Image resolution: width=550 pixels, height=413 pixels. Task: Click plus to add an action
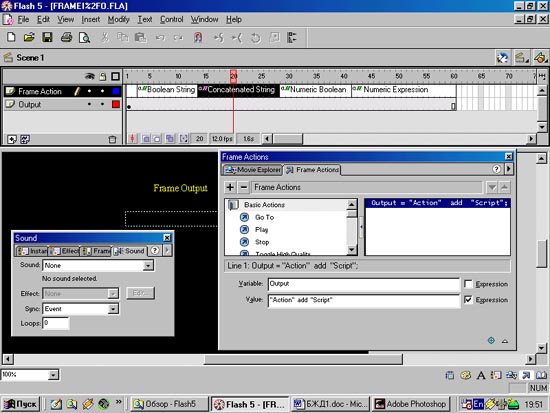click(x=230, y=187)
